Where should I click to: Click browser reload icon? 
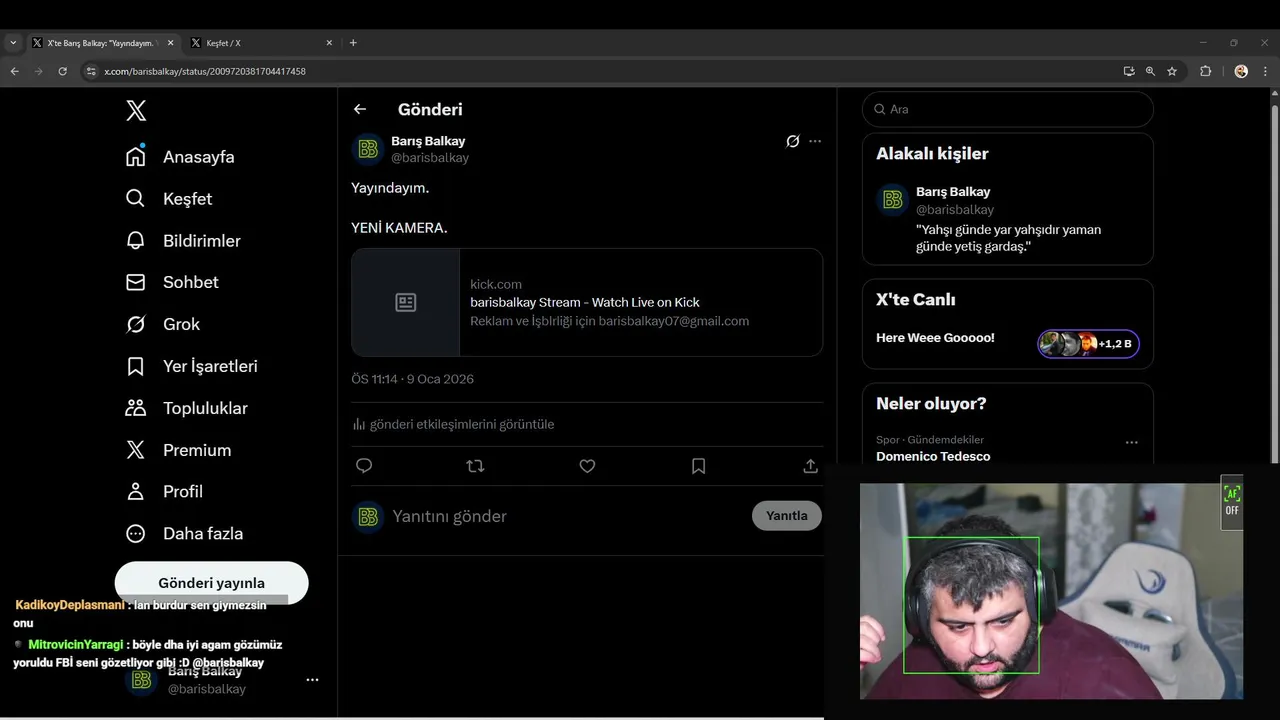coord(62,71)
